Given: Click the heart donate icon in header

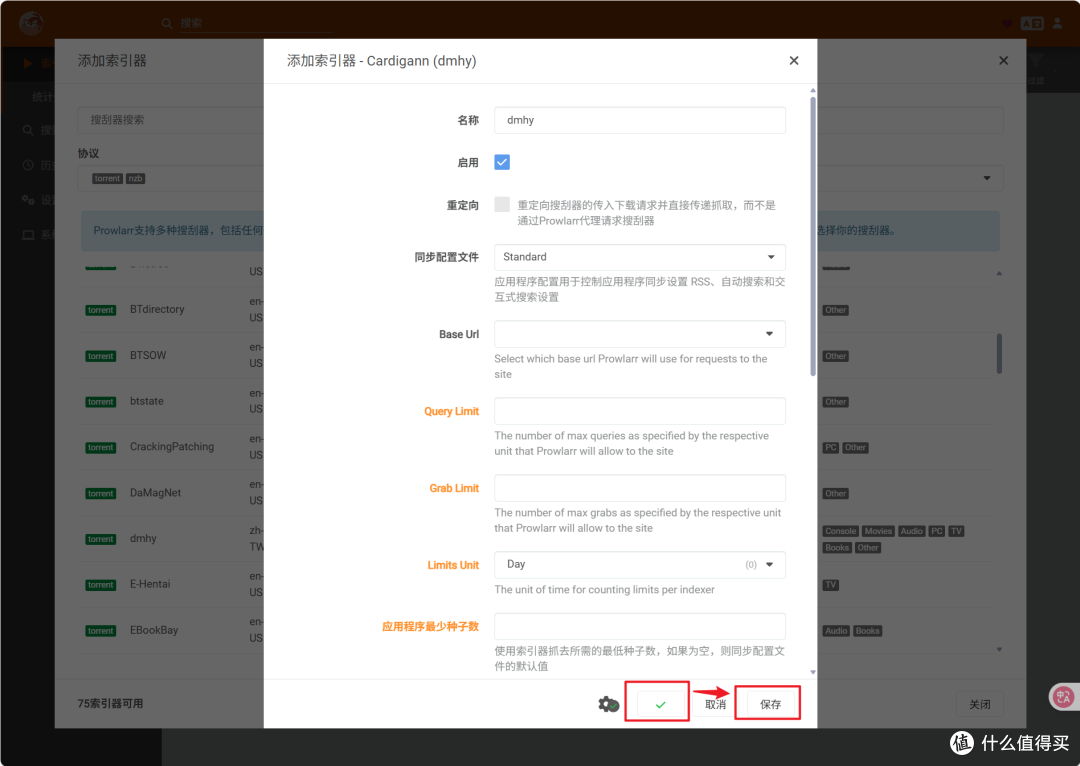Looking at the screenshot, I should 1007,23.
